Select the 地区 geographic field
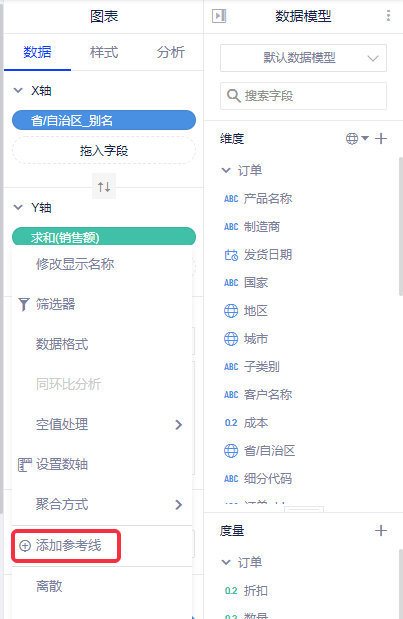This screenshot has width=403, height=619. click(246, 311)
